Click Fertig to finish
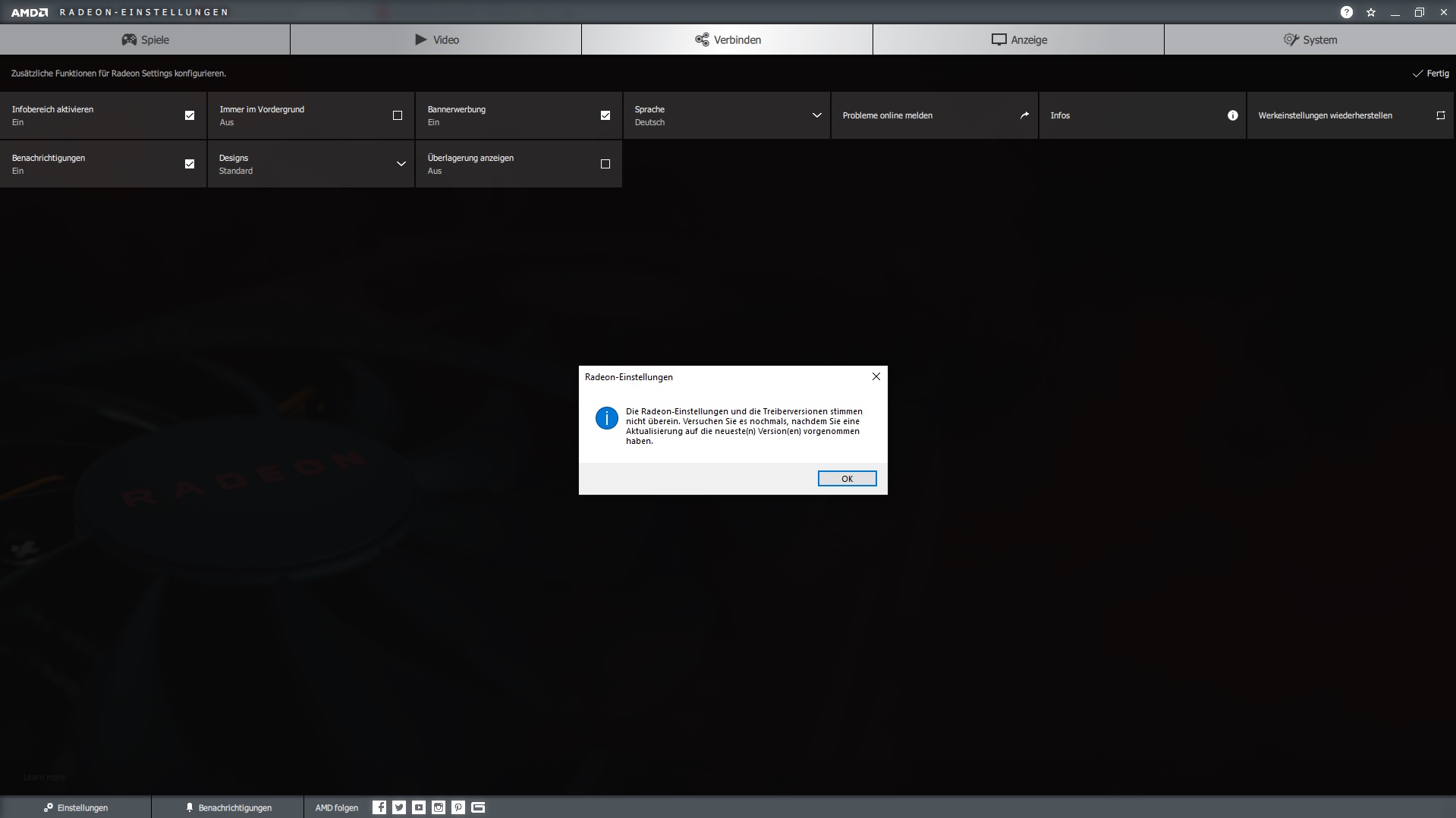The width and height of the screenshot is (1456, 818). (1430, 74)
